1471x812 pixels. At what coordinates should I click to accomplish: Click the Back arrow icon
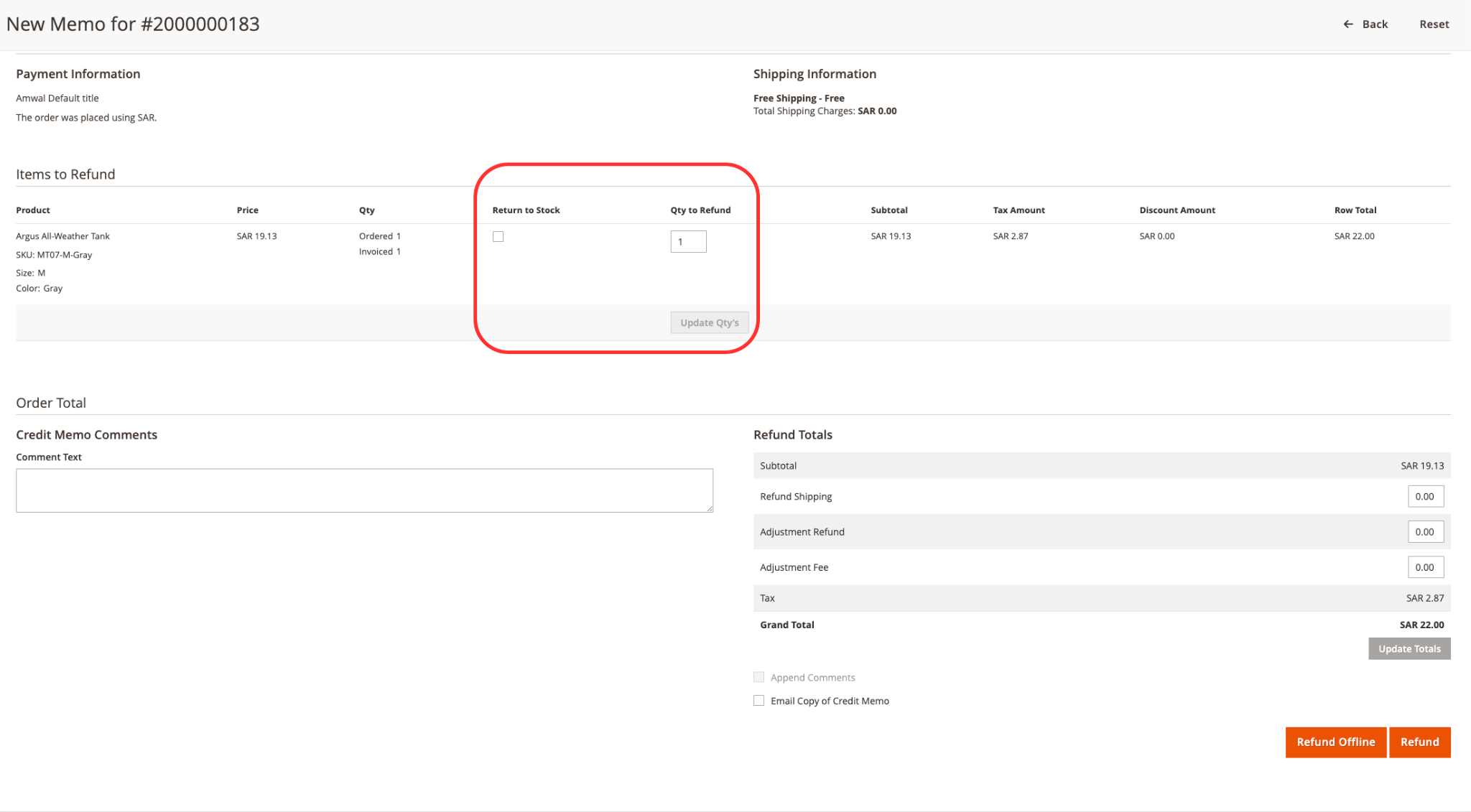pos(1348,24)
